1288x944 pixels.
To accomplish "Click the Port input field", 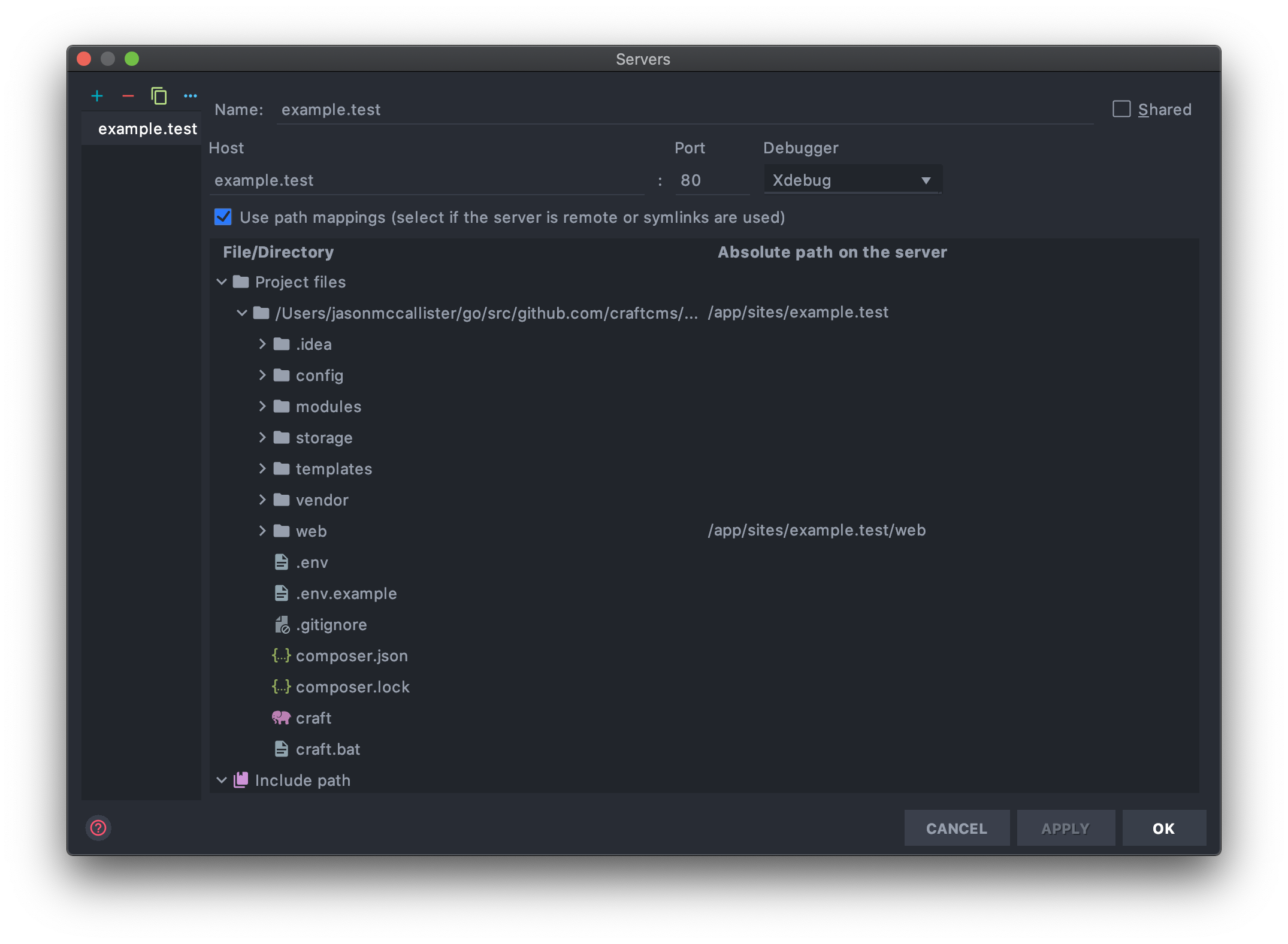I will point(712,180).
